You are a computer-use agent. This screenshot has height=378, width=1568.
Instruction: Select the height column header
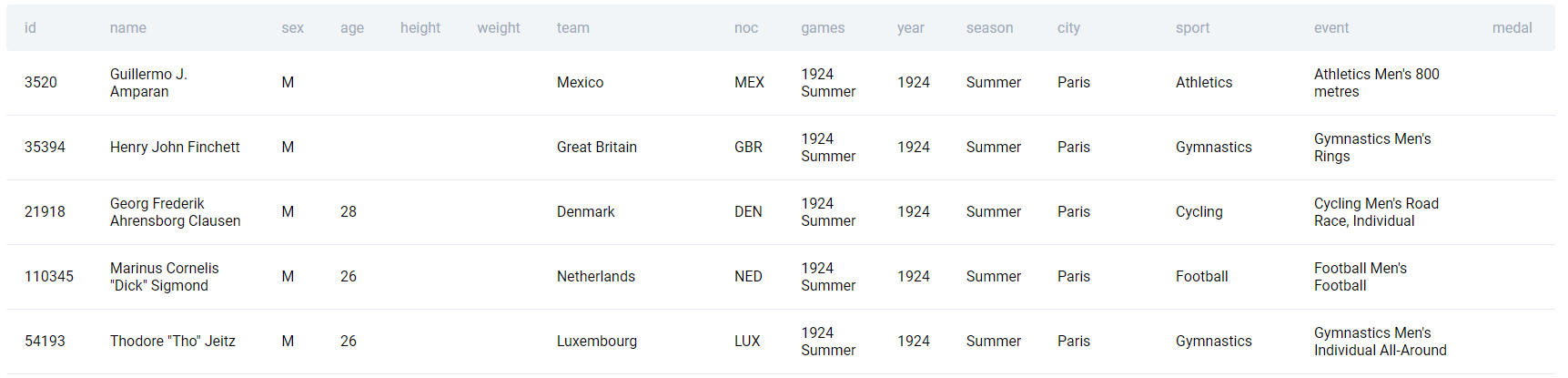[420, 28]
